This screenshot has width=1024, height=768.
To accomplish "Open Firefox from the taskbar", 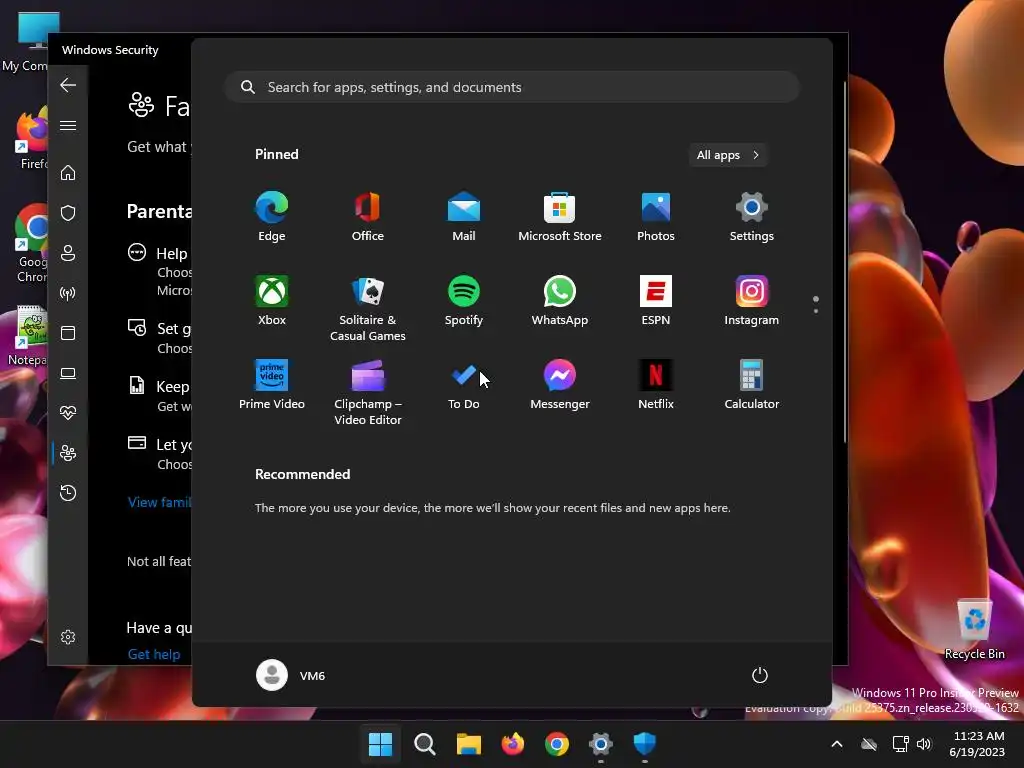I will (513, 744).
